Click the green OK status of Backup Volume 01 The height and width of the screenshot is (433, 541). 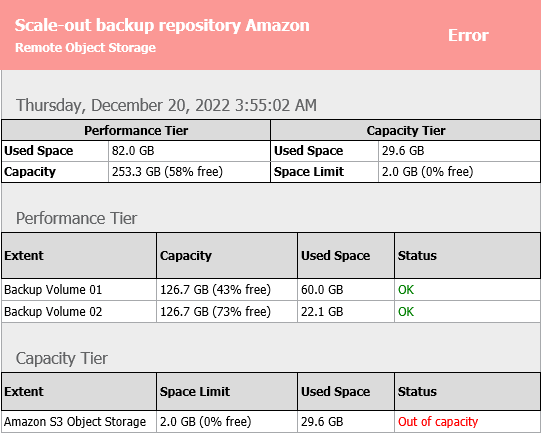tap(406, 289)
